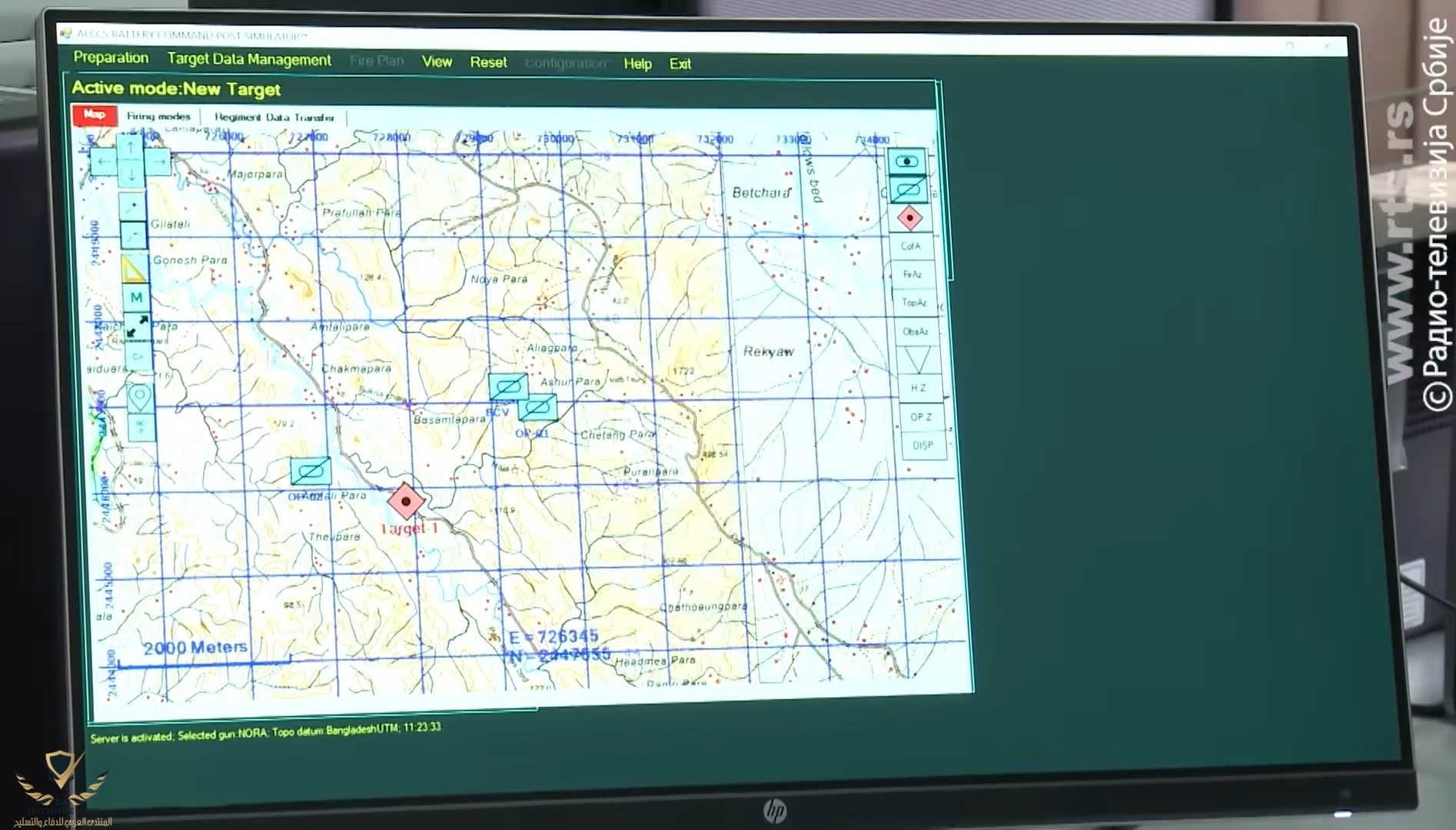Click the Betchara place label on map
Viewport: 1456px width, 830px height.
(x=761, y=192)
